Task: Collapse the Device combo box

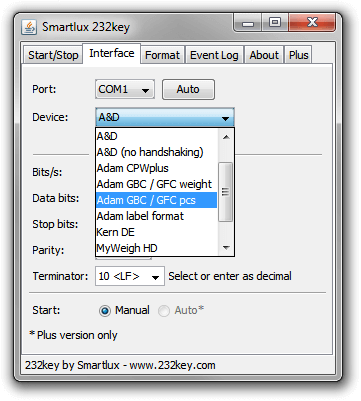Action: [165, 117]
